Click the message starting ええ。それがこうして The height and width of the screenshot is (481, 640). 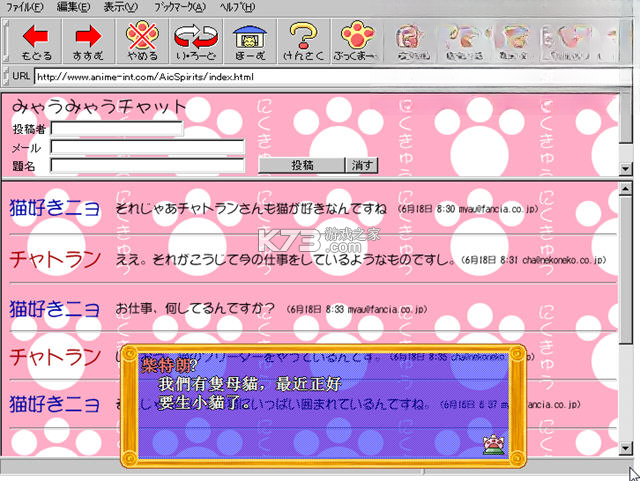click(285, 260)
